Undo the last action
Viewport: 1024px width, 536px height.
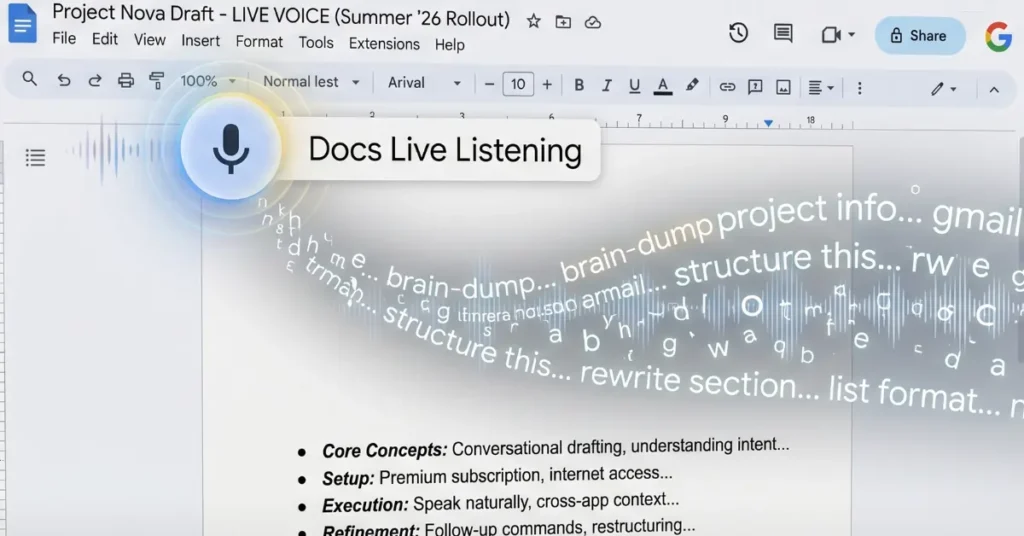[x=63, y=80]
